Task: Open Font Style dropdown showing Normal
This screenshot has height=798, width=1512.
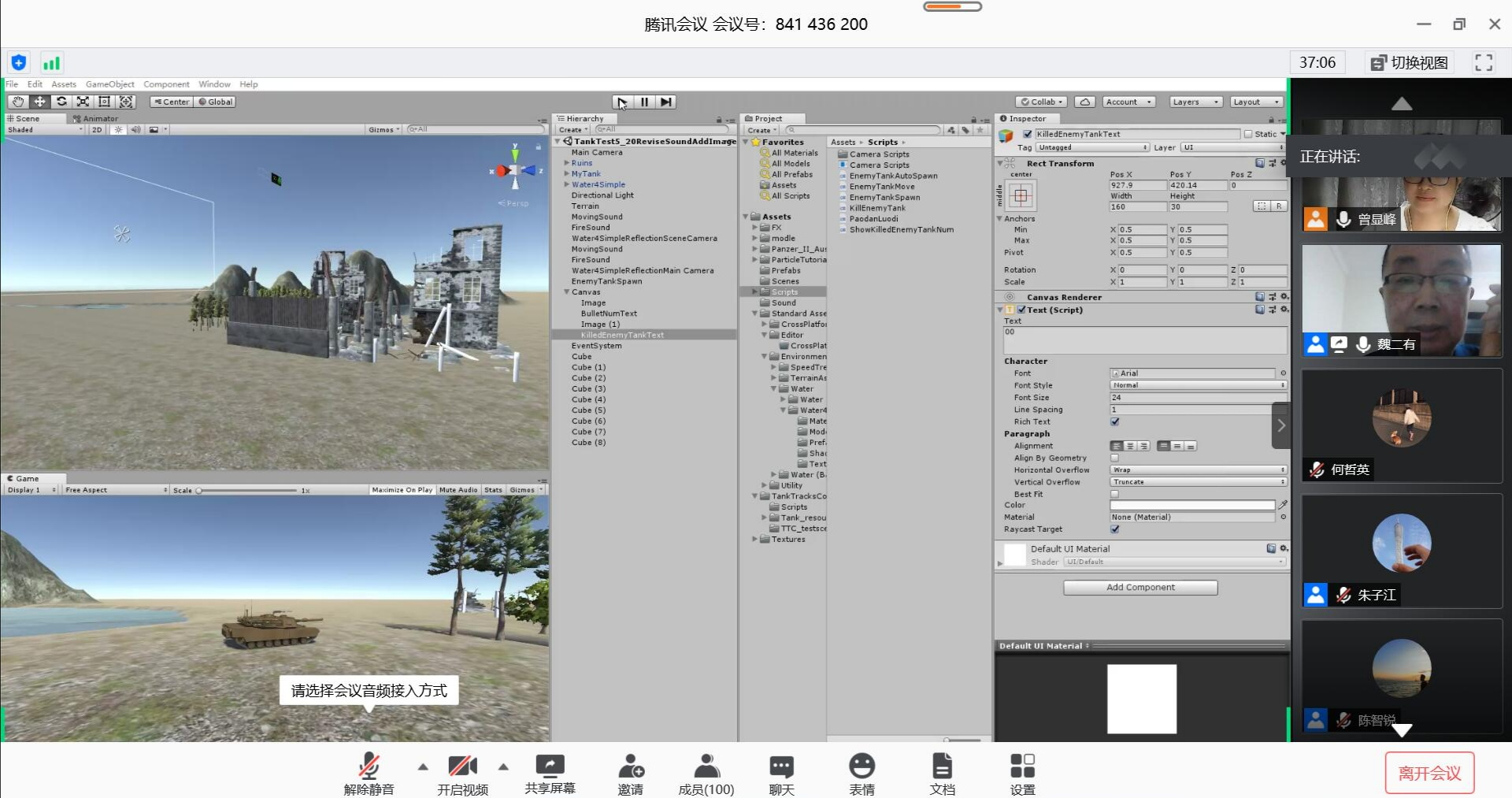Action: [1199, 385]
